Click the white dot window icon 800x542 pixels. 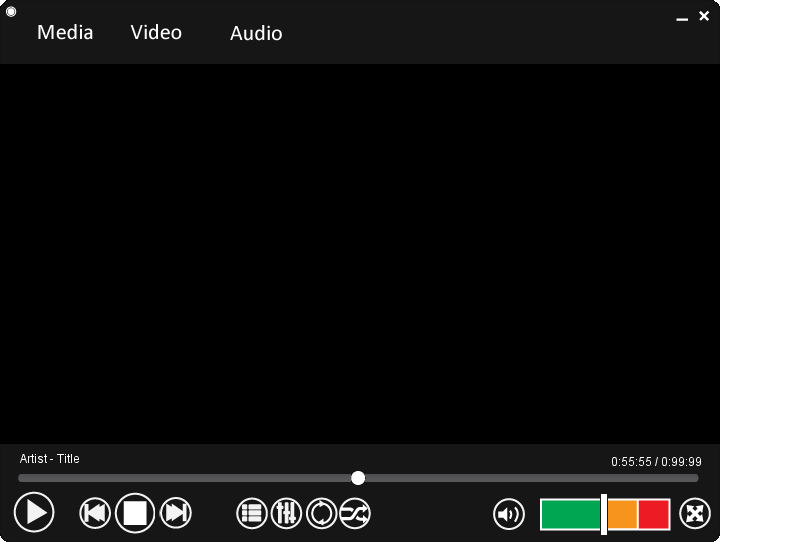[11, 11]
